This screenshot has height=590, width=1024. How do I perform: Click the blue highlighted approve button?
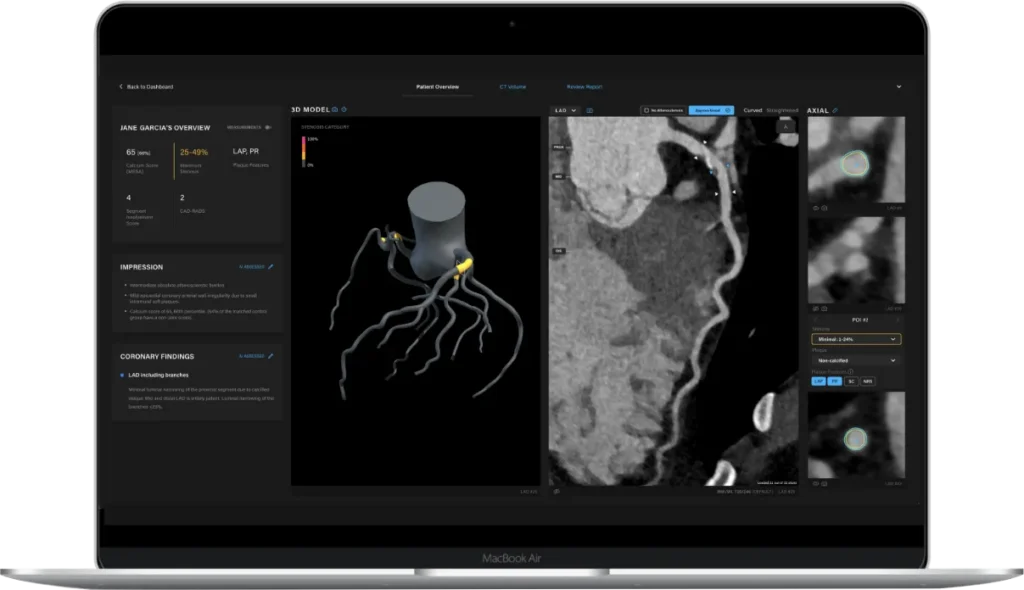click(711, 110)
